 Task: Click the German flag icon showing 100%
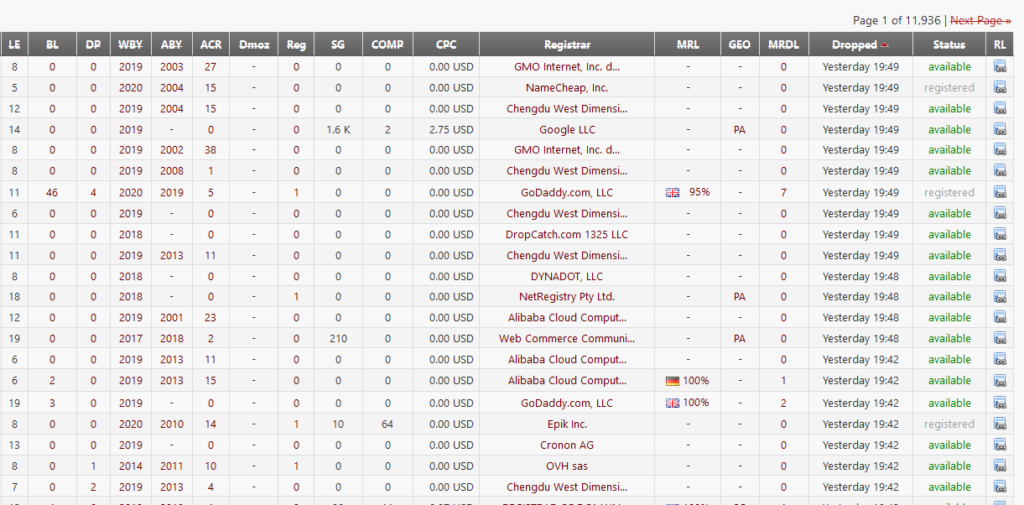672,381
